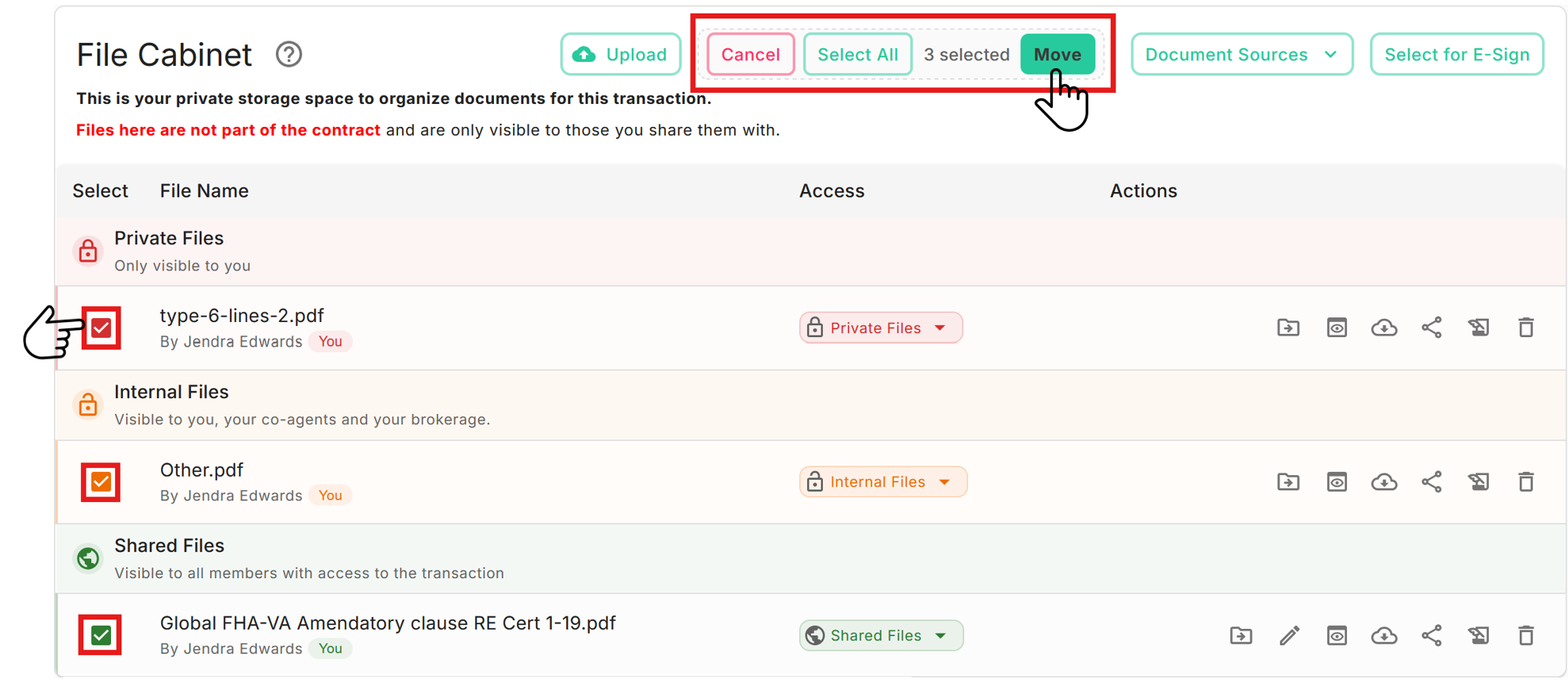This screenshot has height=683, width=1568.
Task: Trash the Global FHA-VA Amendatory clause file
Action: [x=1525, y=635]
